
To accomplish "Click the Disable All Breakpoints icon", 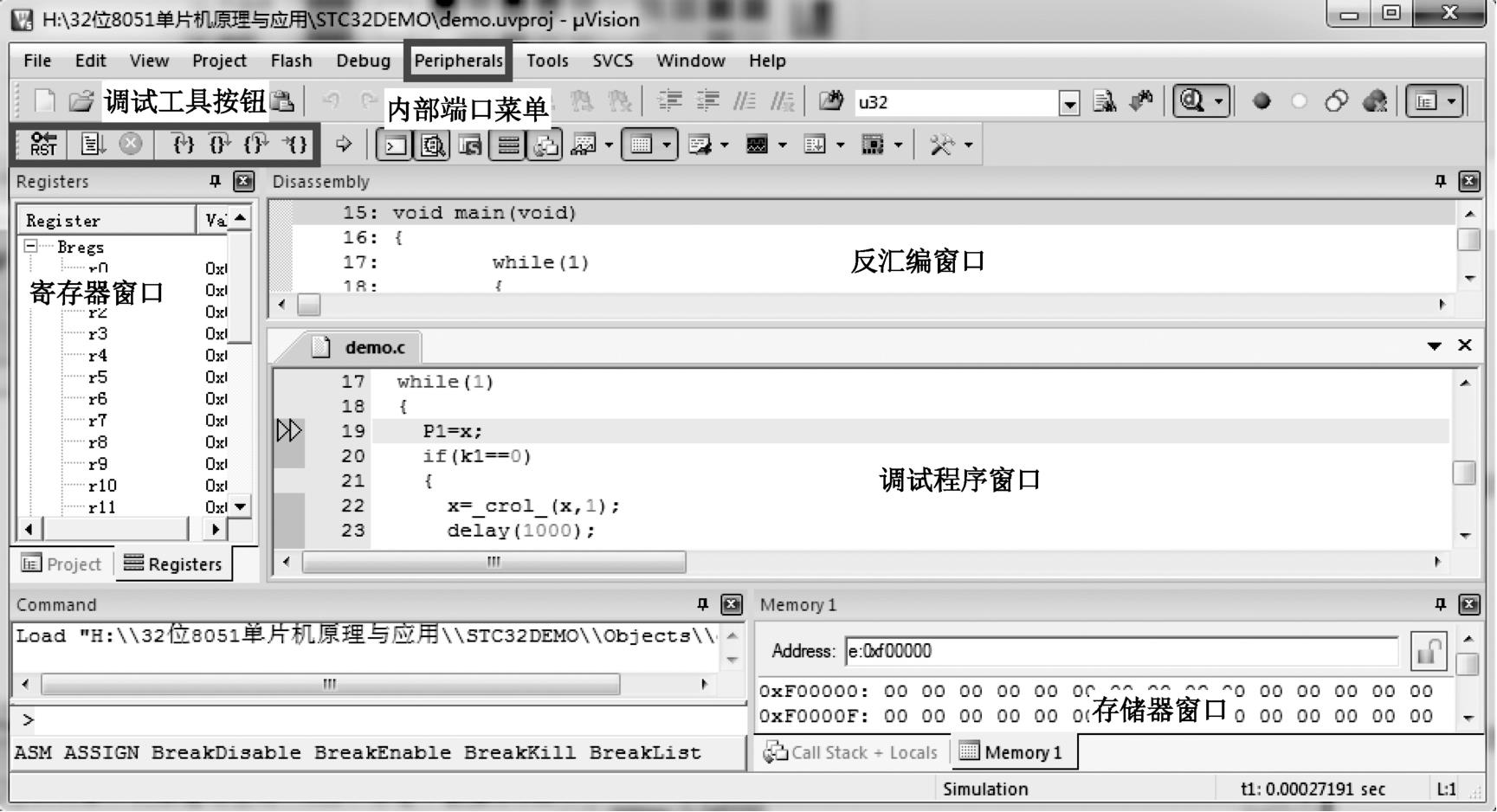I will click(1336, 101).
